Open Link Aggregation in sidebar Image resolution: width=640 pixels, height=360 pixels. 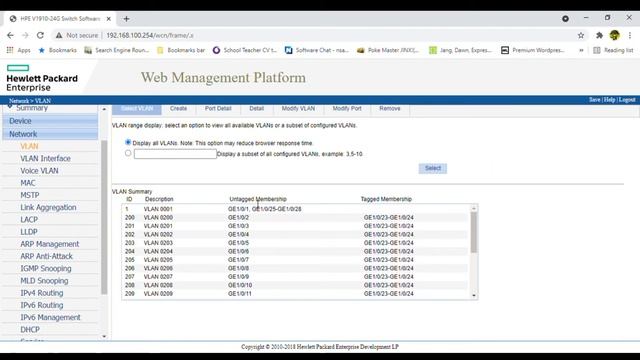[x=48, y=207]
